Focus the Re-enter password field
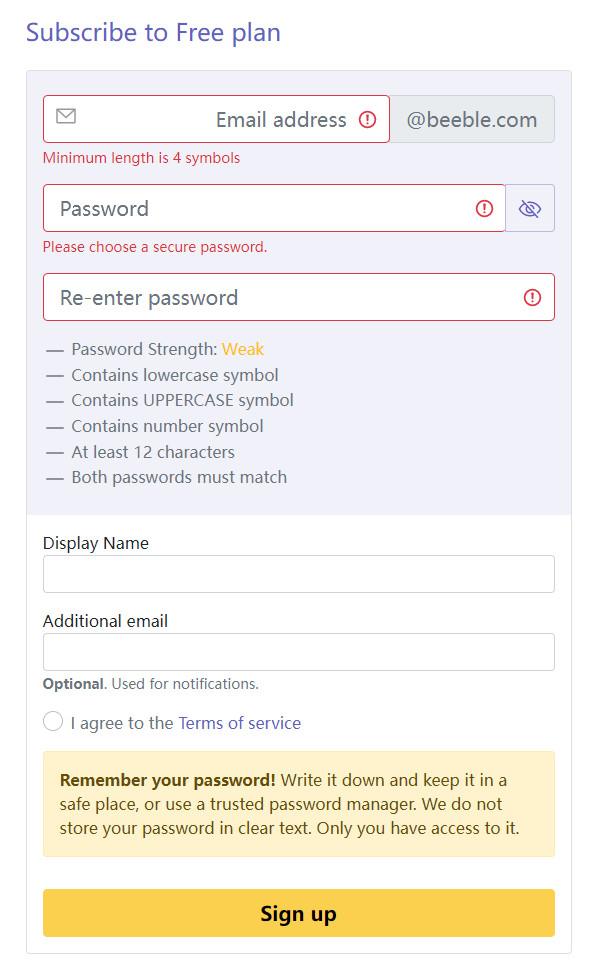Image resolution: width=597 pixels, height=974 pixels. (299, 298)
